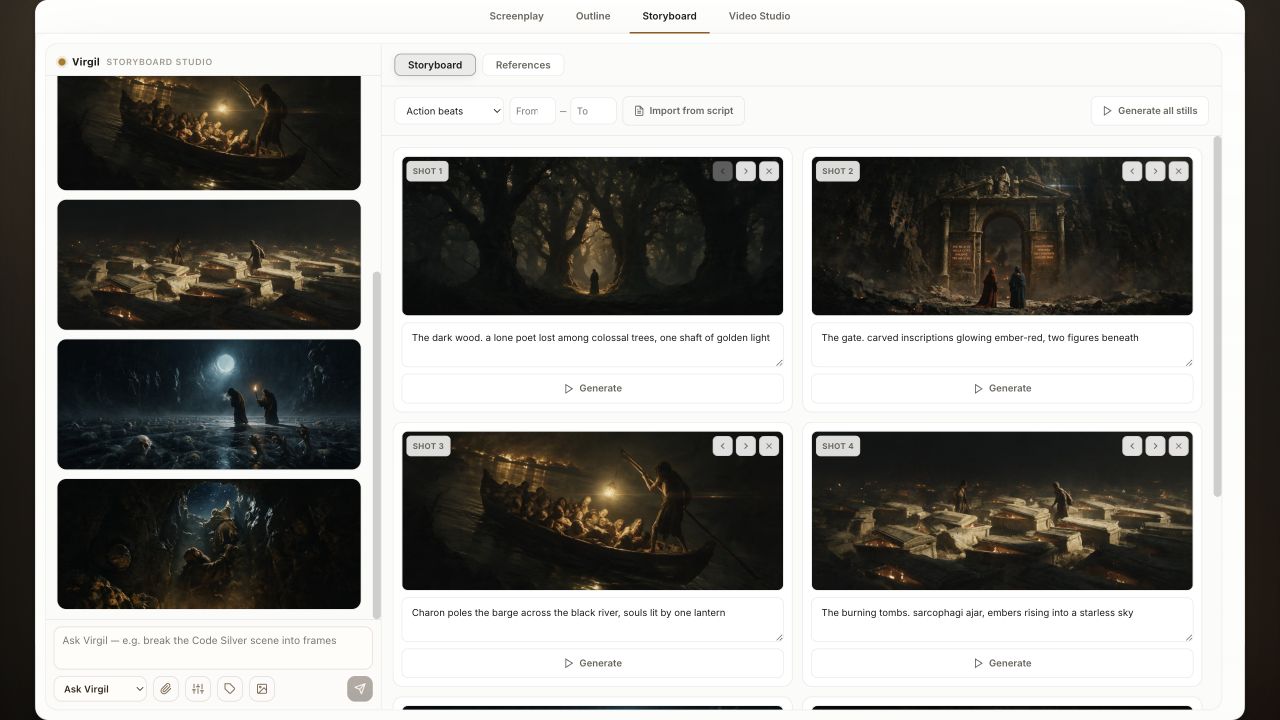Remove Shot 2 with X icon
This screenshot has width=1280, height=720.
coord(1178,171)
